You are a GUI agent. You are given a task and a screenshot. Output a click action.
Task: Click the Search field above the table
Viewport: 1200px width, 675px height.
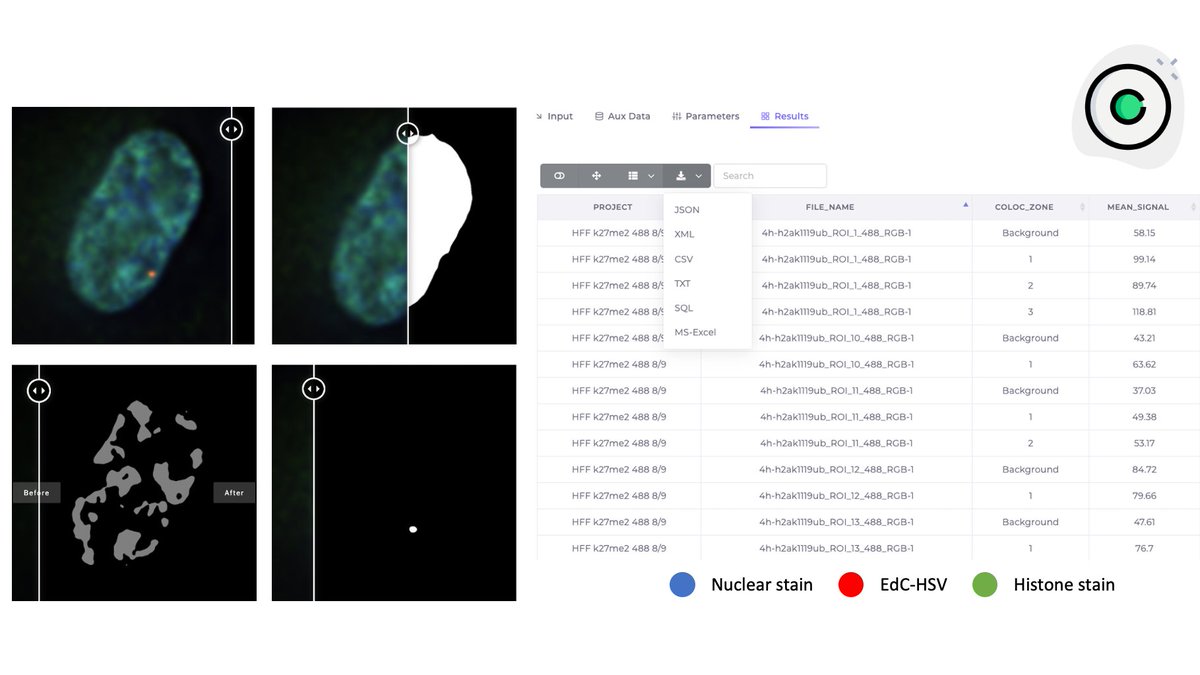770,176
